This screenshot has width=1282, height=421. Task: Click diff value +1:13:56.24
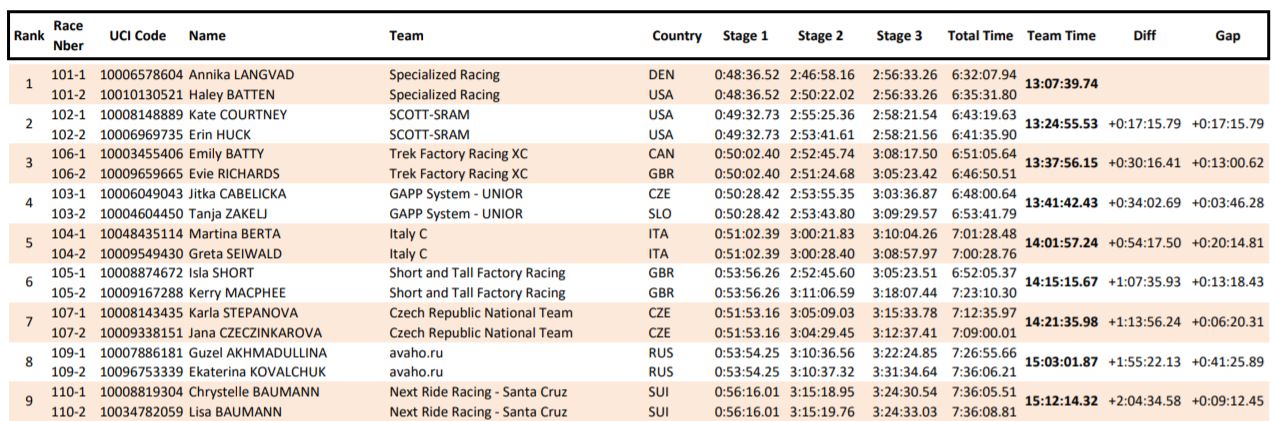point(1144,321)
